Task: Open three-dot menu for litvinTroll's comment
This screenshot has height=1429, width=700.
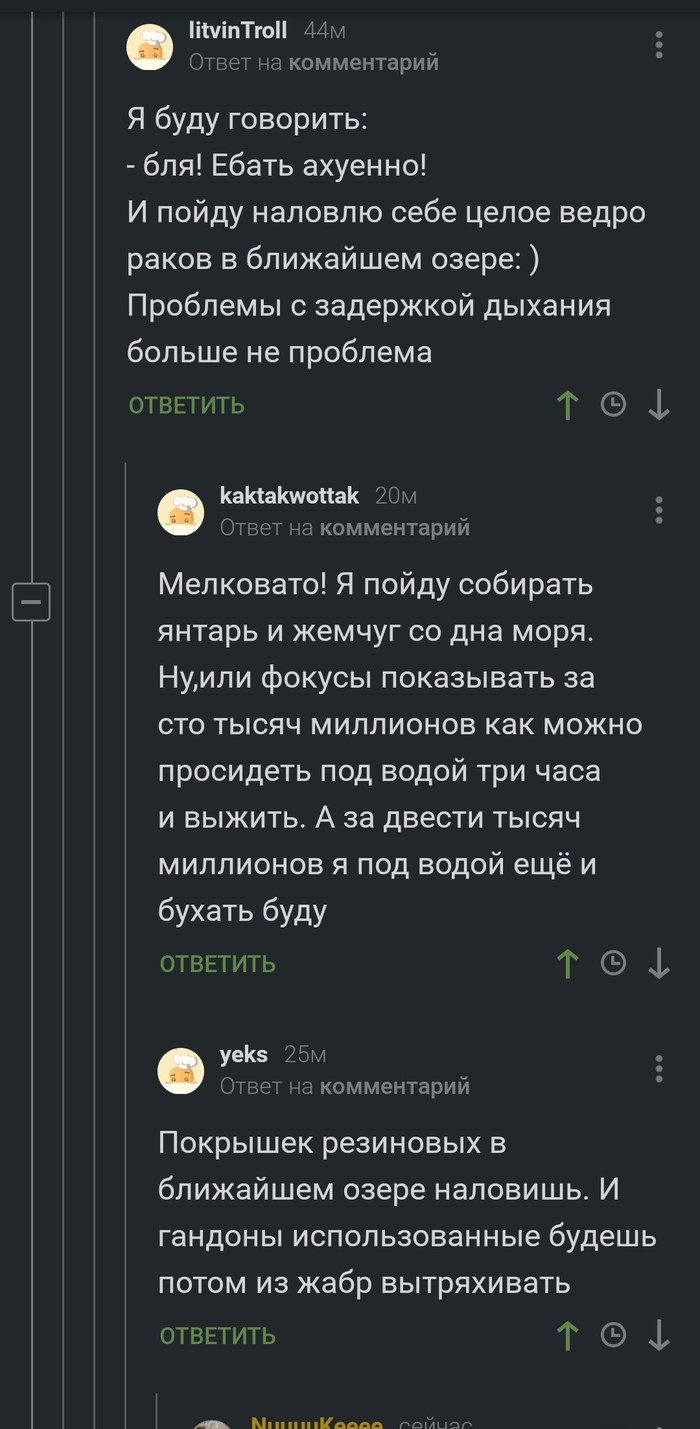Action: (x=659, y=45)
